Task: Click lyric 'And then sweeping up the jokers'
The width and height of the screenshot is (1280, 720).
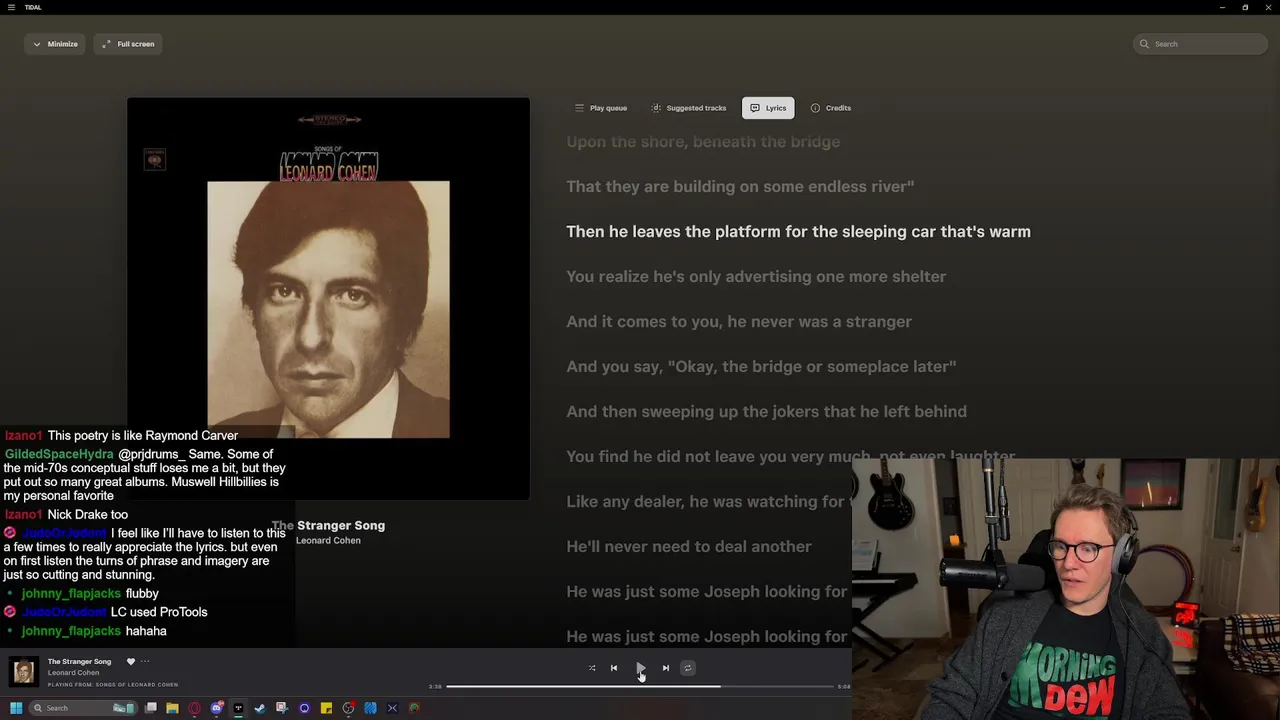Action: point(766,411)
